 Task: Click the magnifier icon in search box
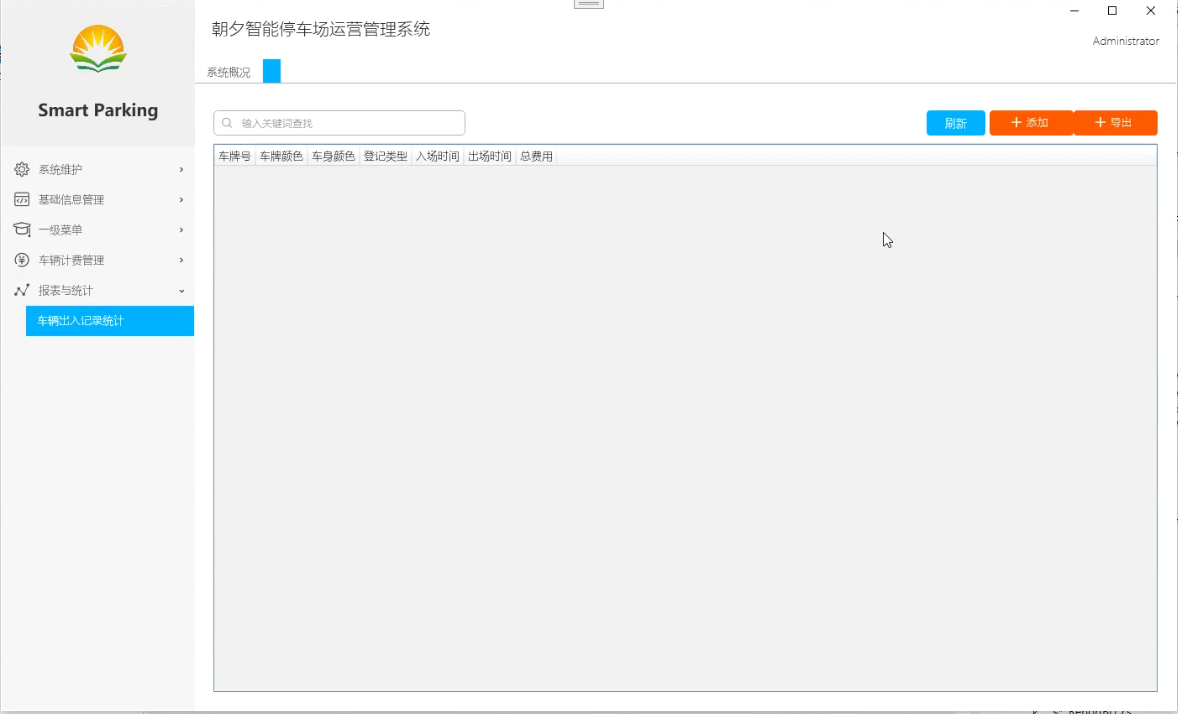[x=227, y=123]
